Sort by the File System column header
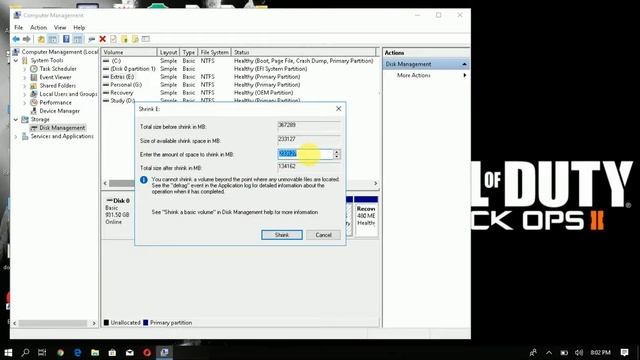Screen dimensions: 640x360 [214, 52]
